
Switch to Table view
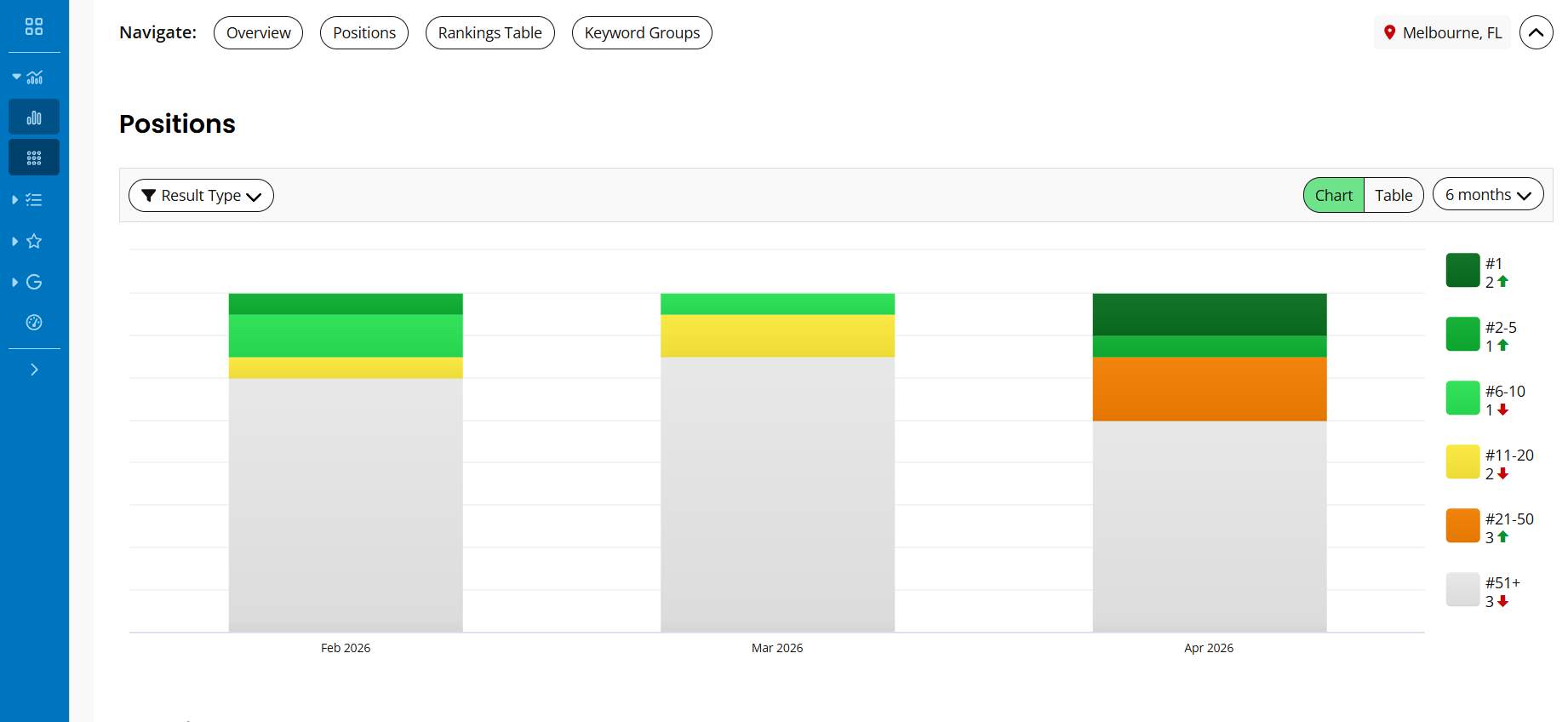coord(1393,195)
